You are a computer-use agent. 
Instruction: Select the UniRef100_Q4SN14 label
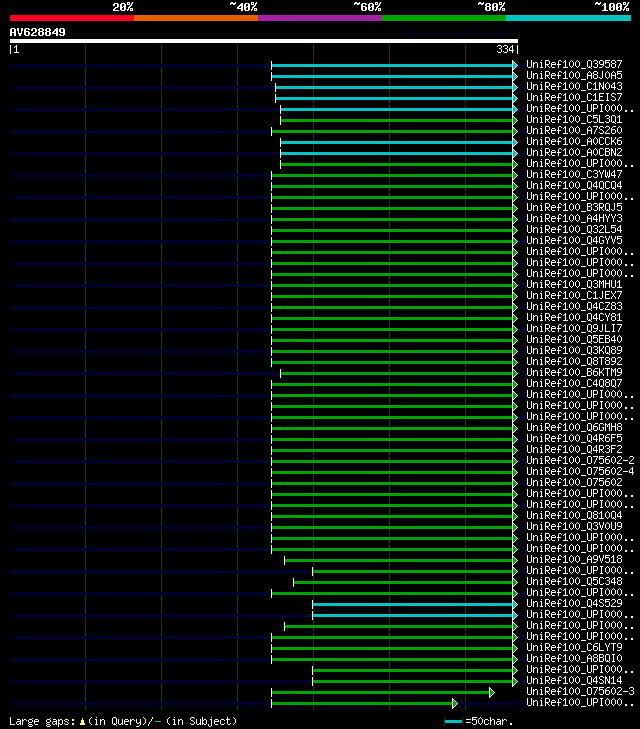point(574,681)
